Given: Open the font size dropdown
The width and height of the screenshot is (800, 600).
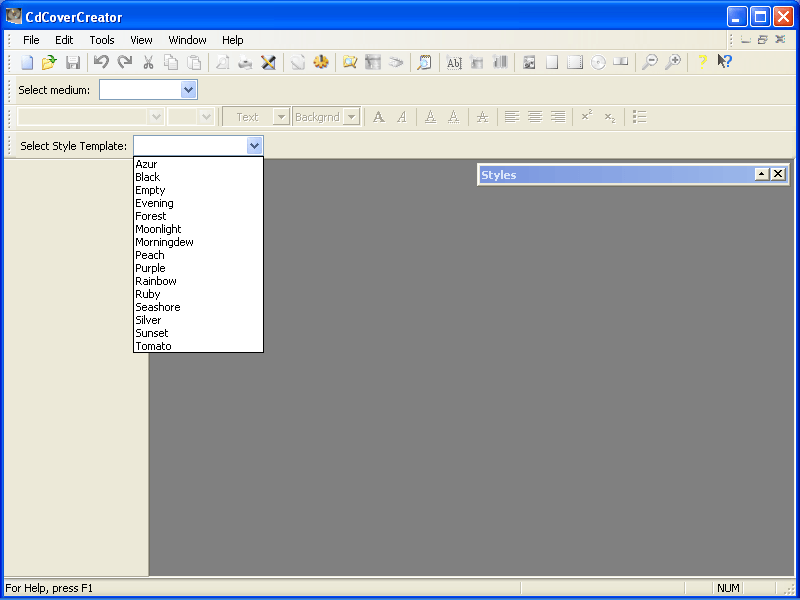Looking at the screenshot, I should pyautogui.click(x=206, y=117).
